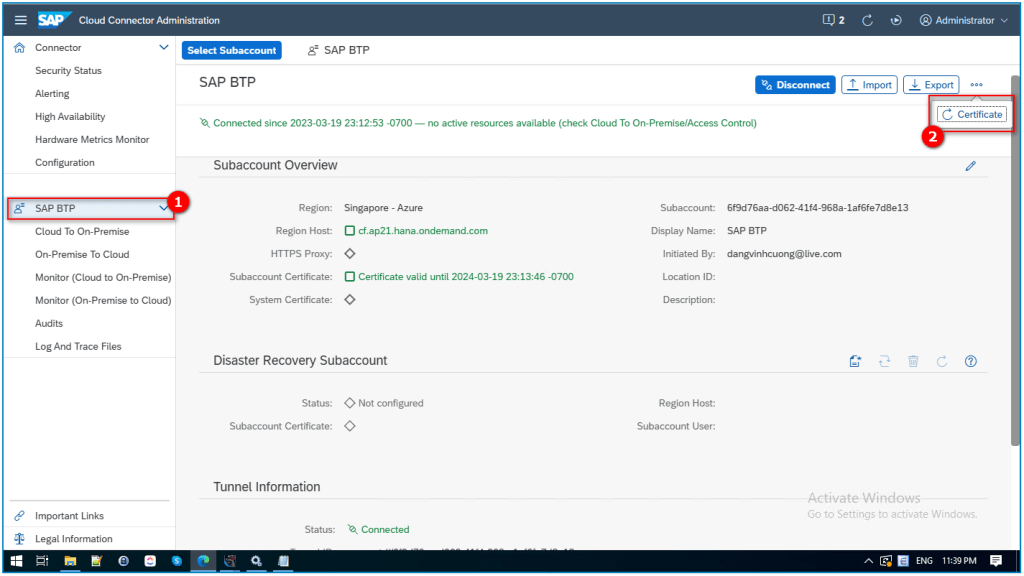Collapse the SAP BTP sidebar section
This screenshot has width=1024, height=576.
164,208
